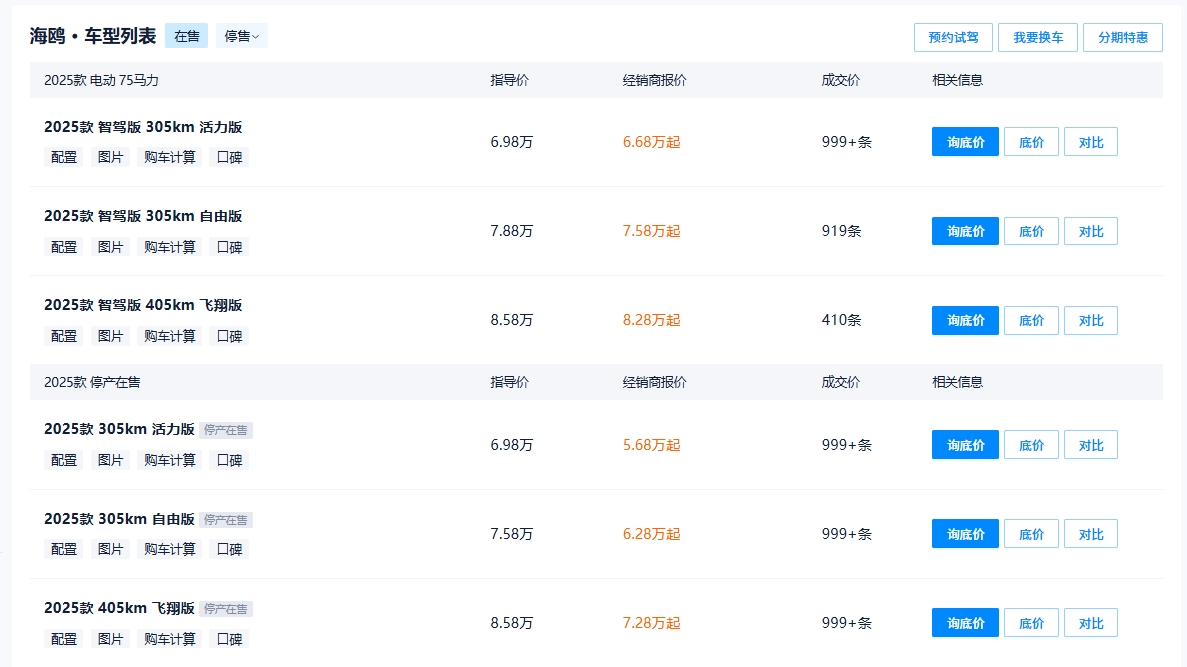Open the 停售 dropdown
This screenshot has height=667, width=1187.
click(241, 36)
